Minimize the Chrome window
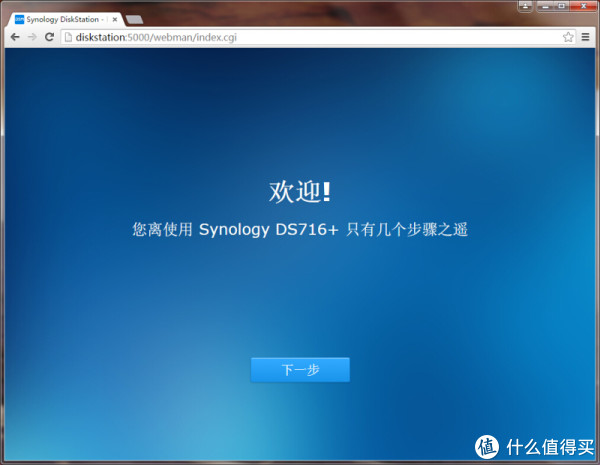Screen dimensions: 600x465 (545, 8)
